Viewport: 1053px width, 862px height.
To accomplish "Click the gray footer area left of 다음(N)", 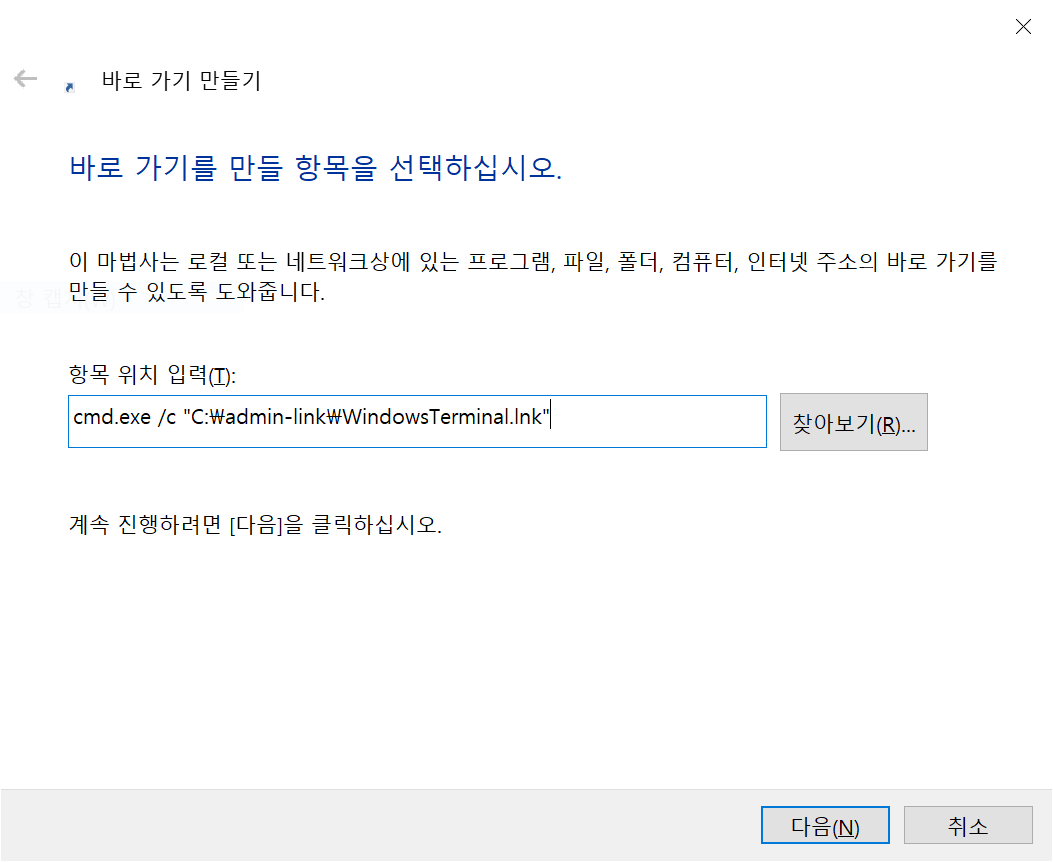I will pos(380,826).
